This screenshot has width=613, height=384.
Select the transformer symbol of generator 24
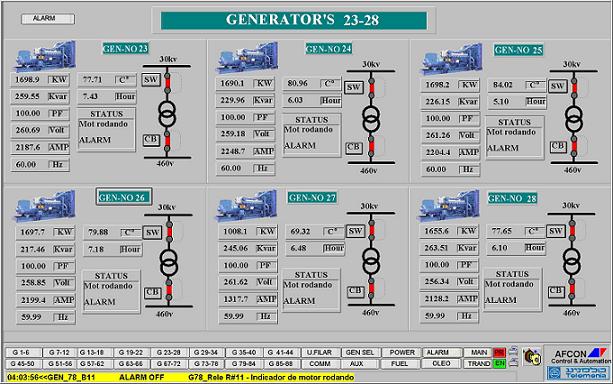tap(371, 119)
